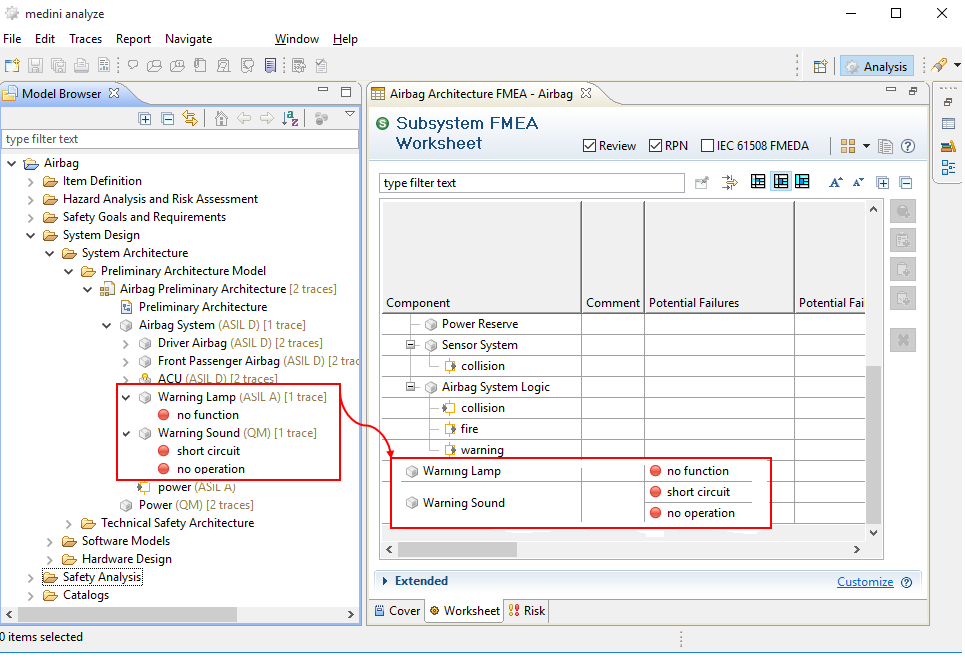965x658 pixels.
Task: Click the Customize link
Action: (865, 582)
